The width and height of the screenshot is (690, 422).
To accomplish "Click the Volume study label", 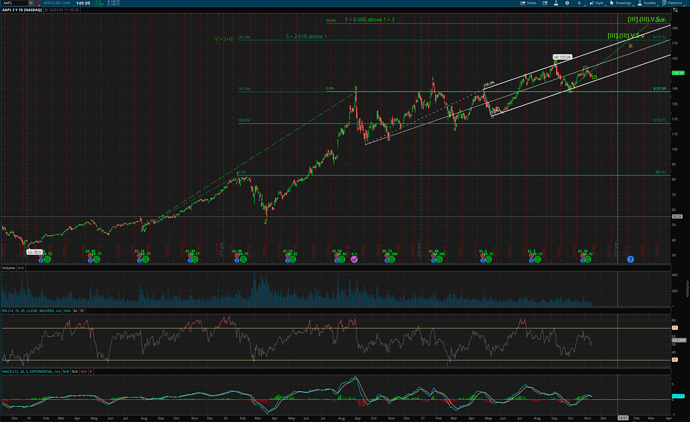I will click(8, 268).
